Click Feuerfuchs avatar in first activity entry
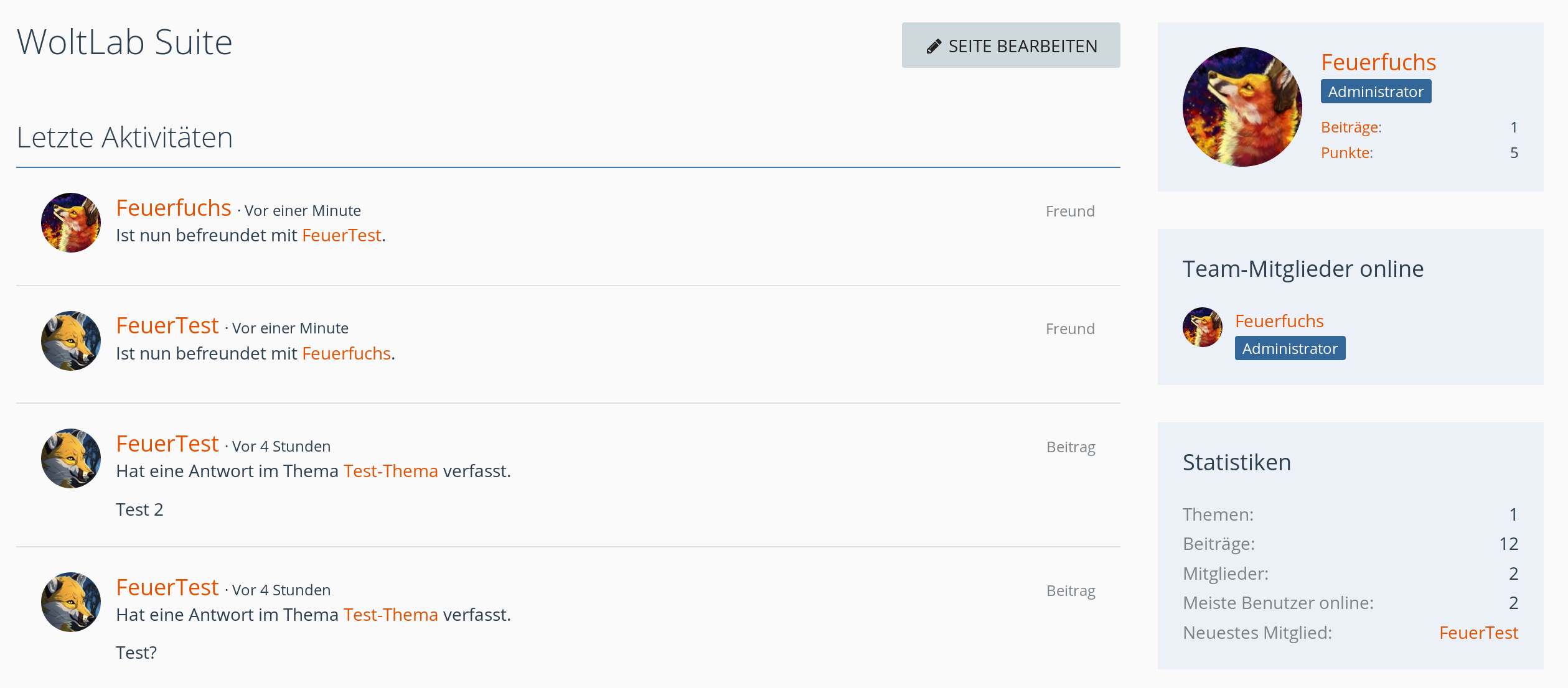 coord(71,223)
